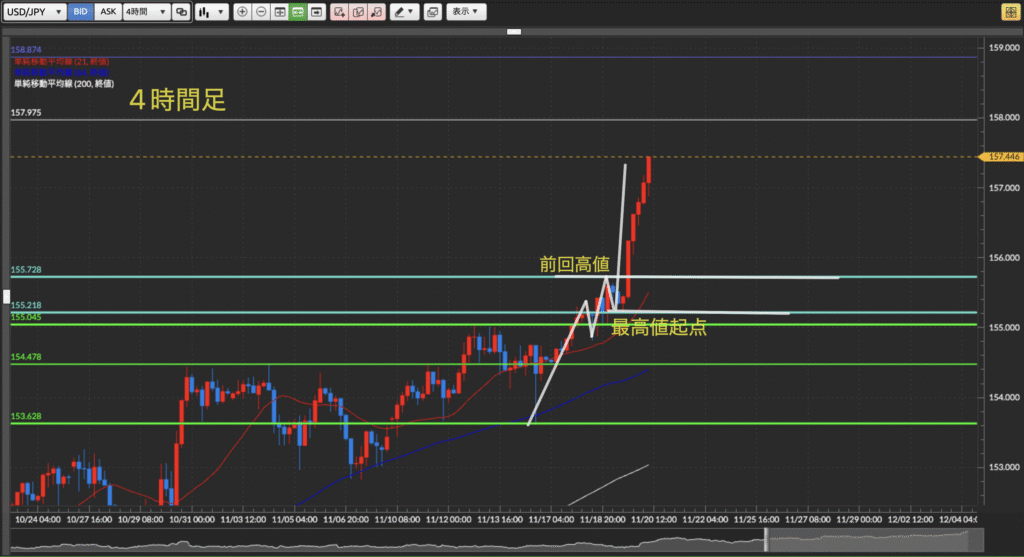Click the third pink object icon
Image resolution: width=1024 pixels, height=557 pixels.
375,12
